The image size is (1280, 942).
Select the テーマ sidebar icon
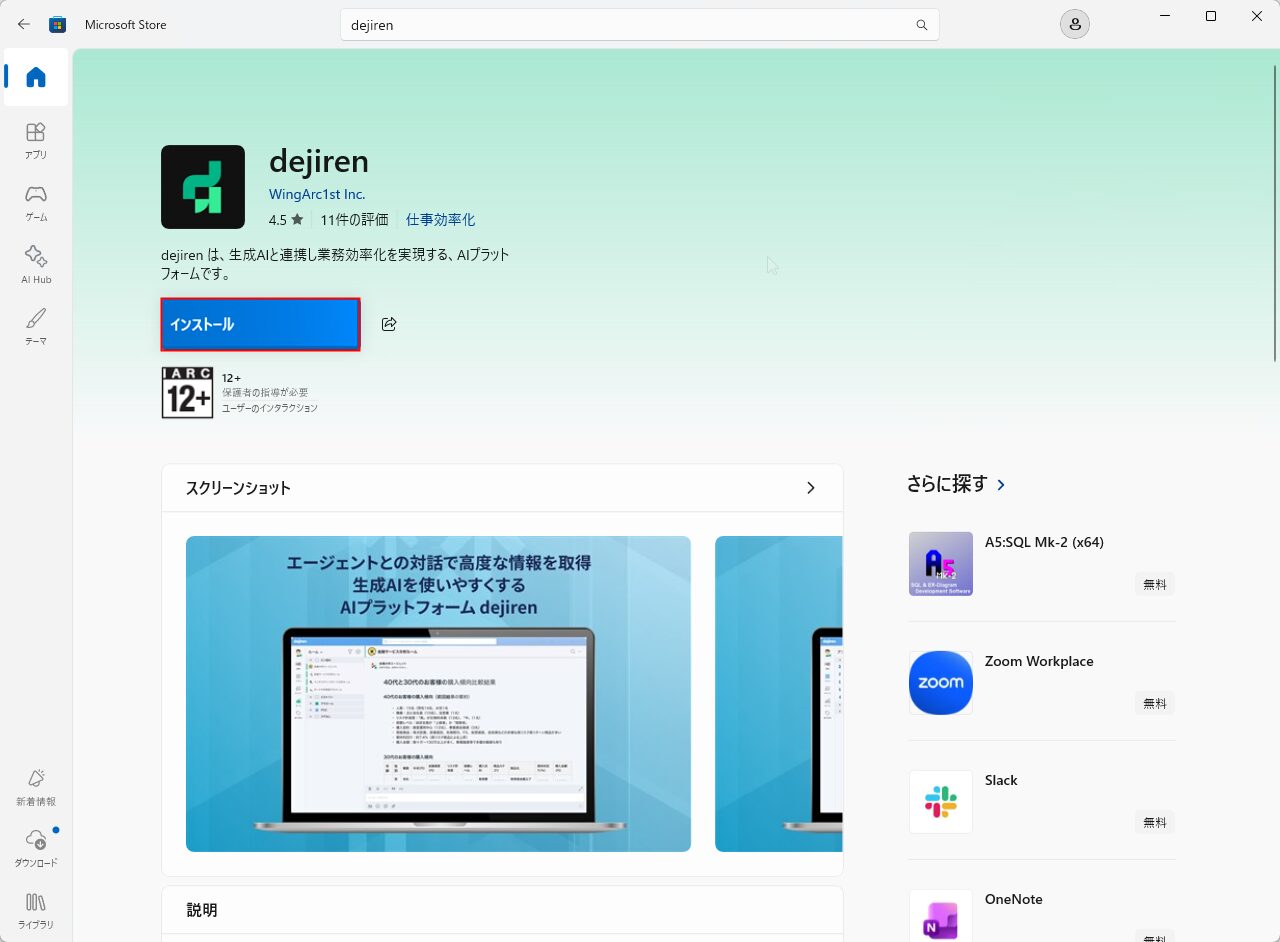click(x=36, y=326)
